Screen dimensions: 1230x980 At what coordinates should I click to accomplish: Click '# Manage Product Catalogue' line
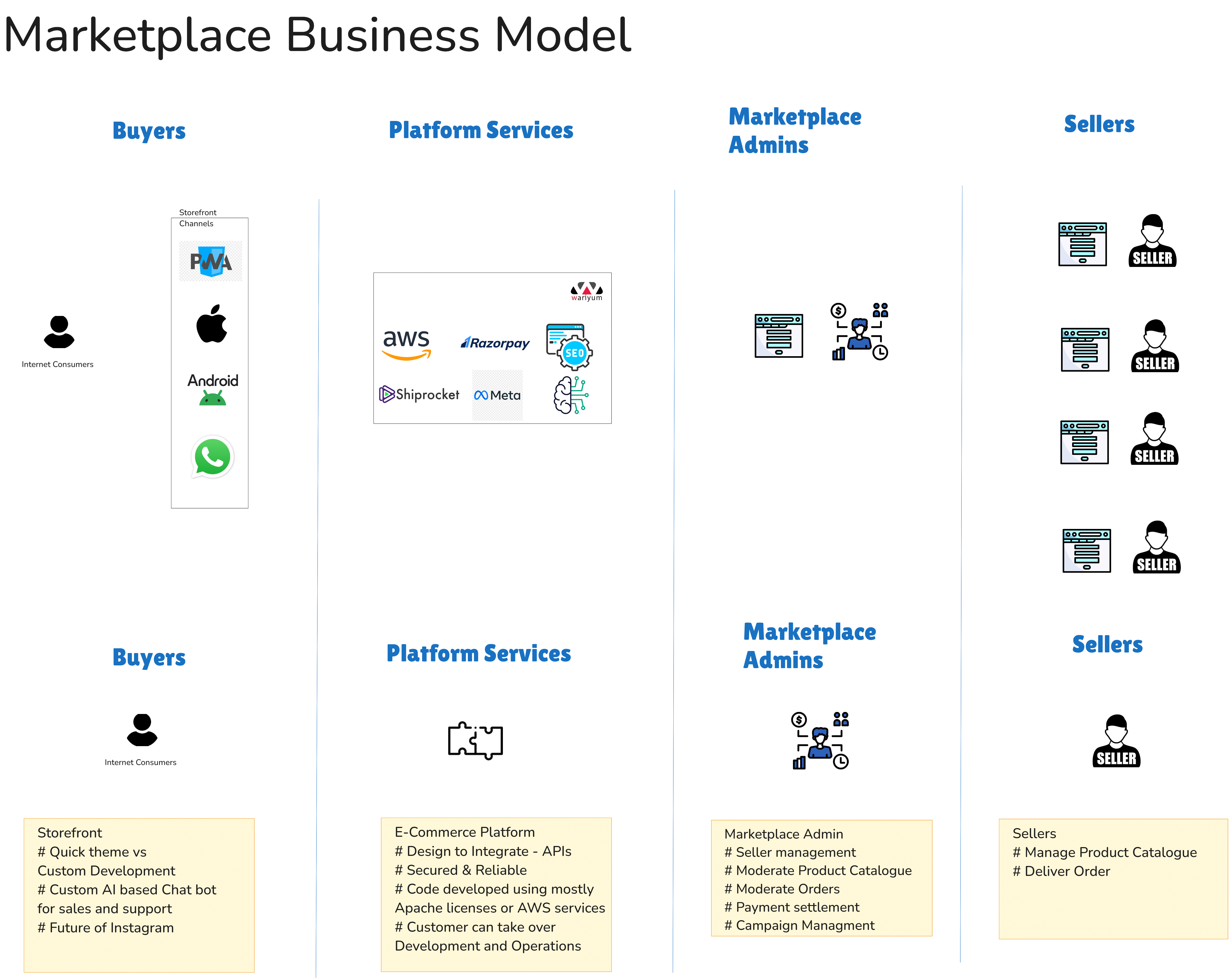(1105, 852)
